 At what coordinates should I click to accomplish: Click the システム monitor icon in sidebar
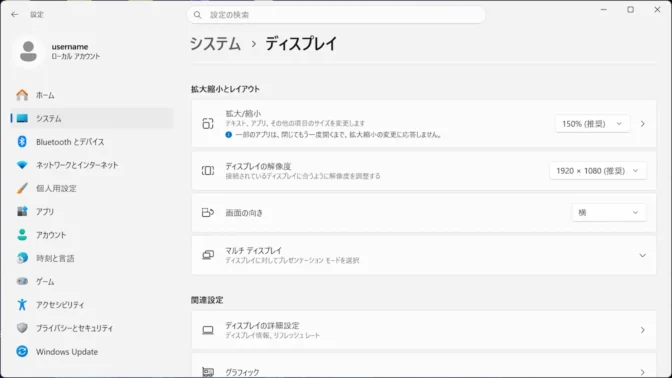tap(22, 118)
